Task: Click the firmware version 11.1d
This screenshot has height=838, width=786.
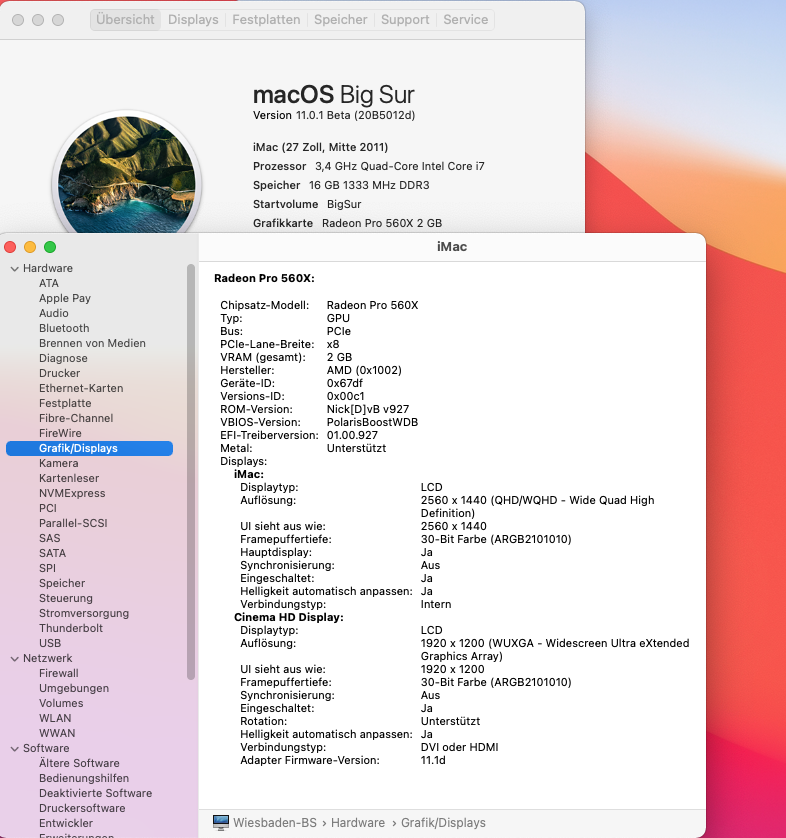Action: click(433, 760)
